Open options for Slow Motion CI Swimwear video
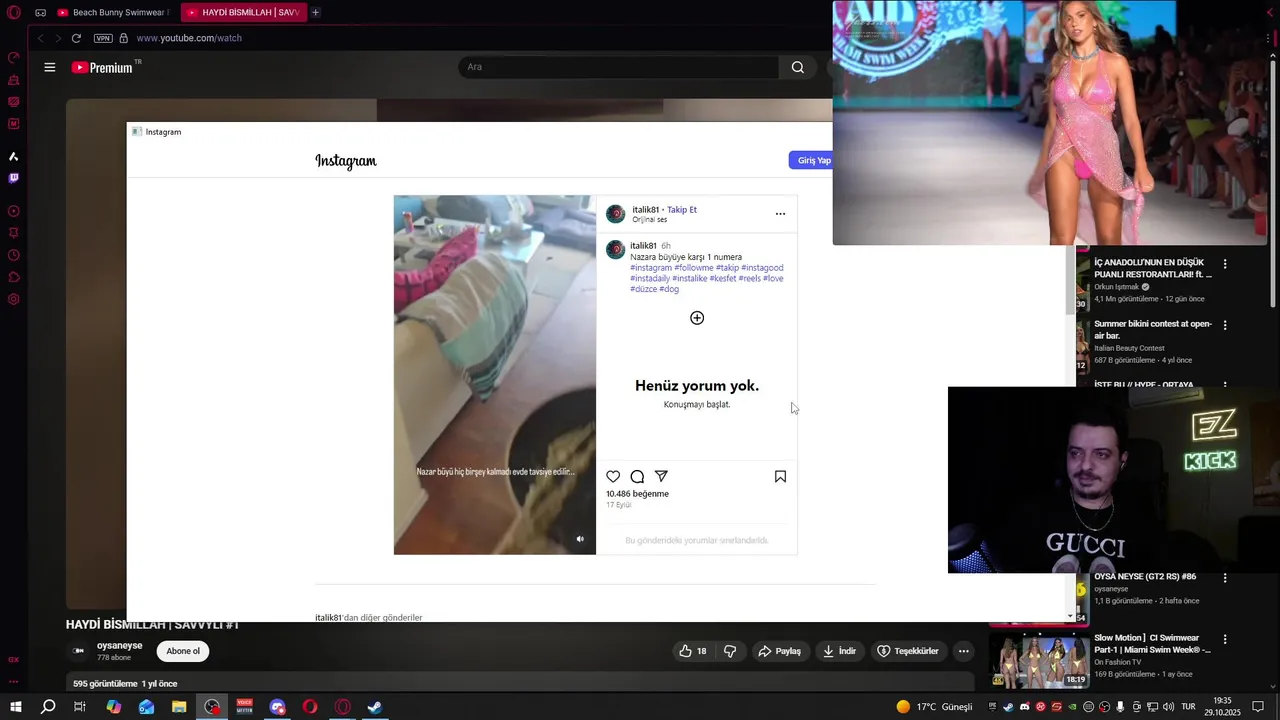Screen dimensions: 1280x720 (x=1225, y=639)
